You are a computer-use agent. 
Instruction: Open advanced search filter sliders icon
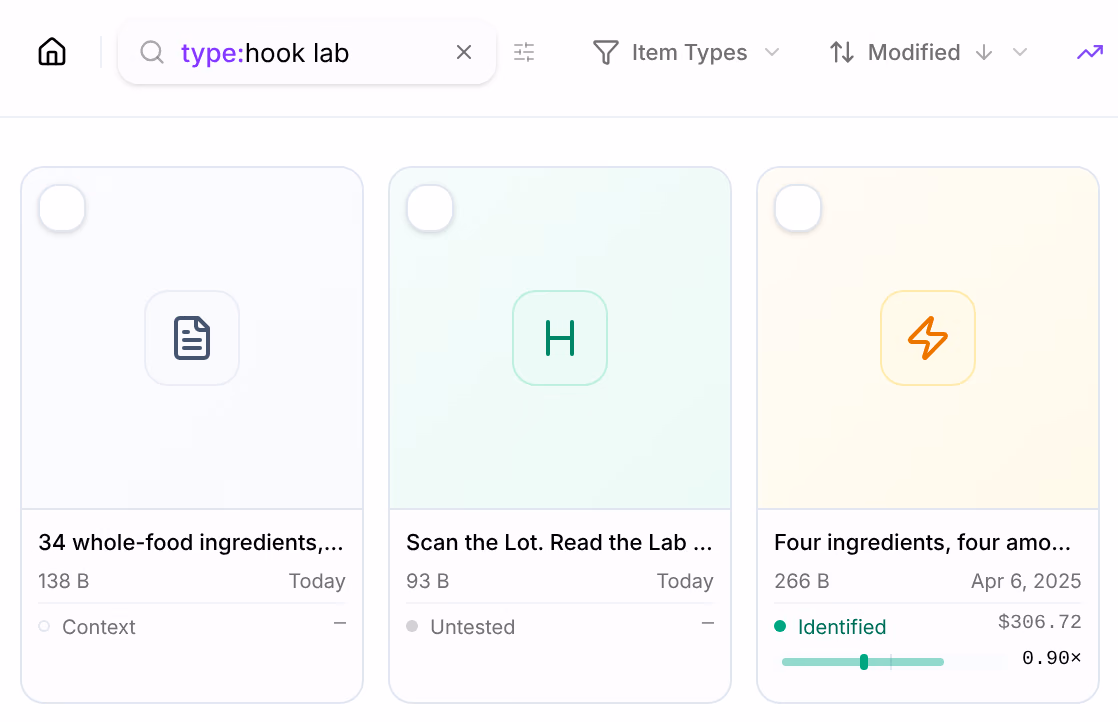point(524,52)
